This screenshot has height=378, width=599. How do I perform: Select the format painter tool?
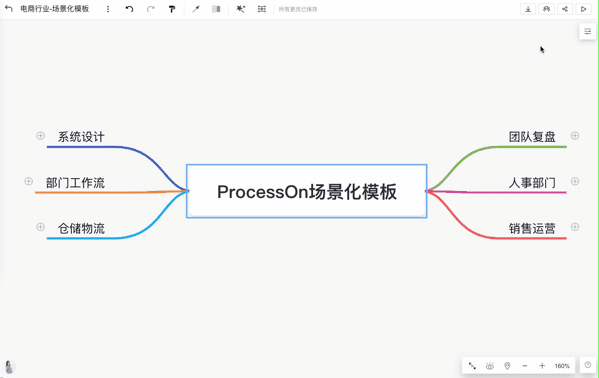[172, 9]
